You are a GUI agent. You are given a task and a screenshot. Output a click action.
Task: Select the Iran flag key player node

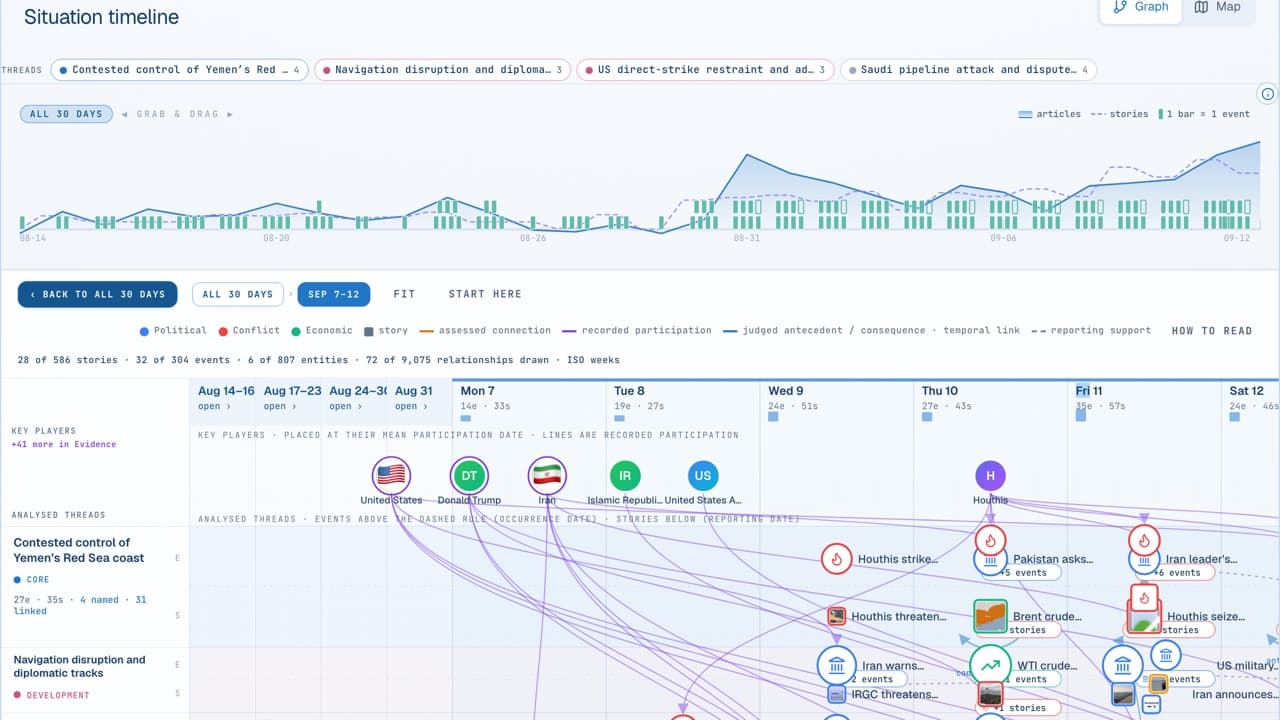click(x=547, y=475)
